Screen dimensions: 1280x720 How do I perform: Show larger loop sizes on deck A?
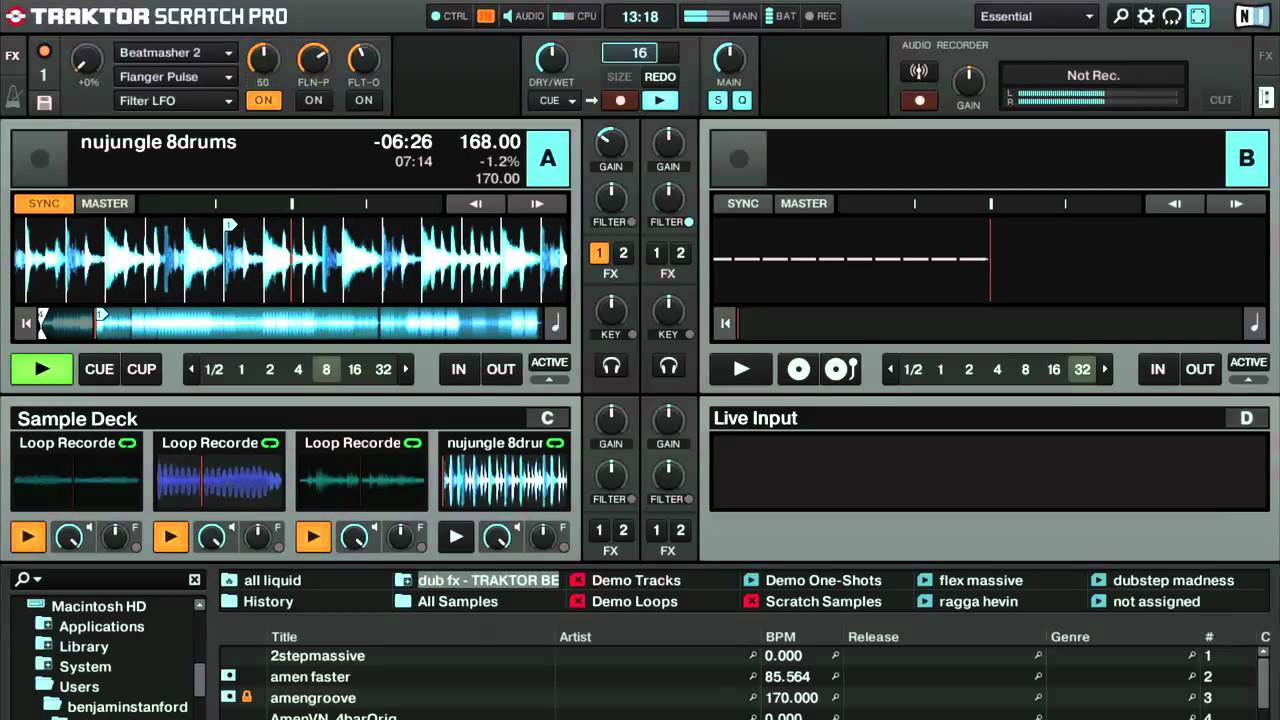405,370
